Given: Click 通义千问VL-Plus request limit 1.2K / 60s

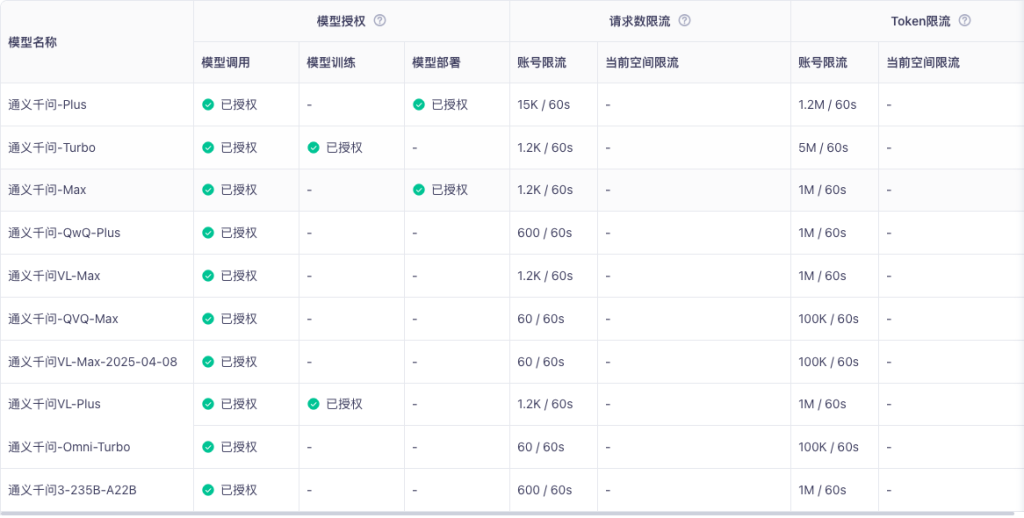Looking at the screenshot, I should point(545,404).
